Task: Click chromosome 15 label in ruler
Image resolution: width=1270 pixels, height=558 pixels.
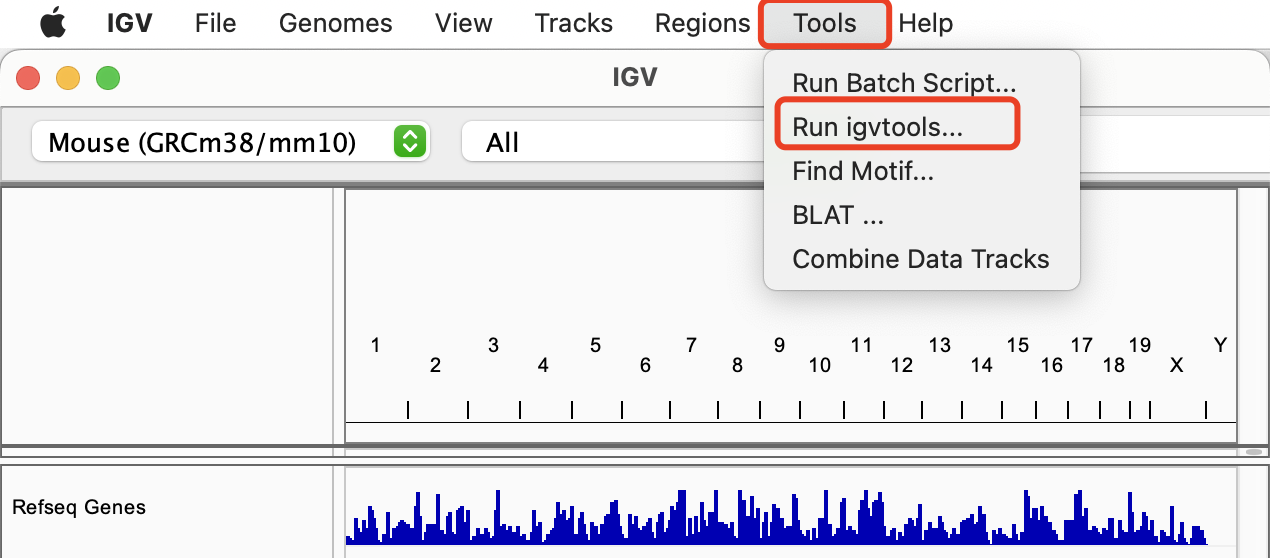Action: [x=1018, y=345]
